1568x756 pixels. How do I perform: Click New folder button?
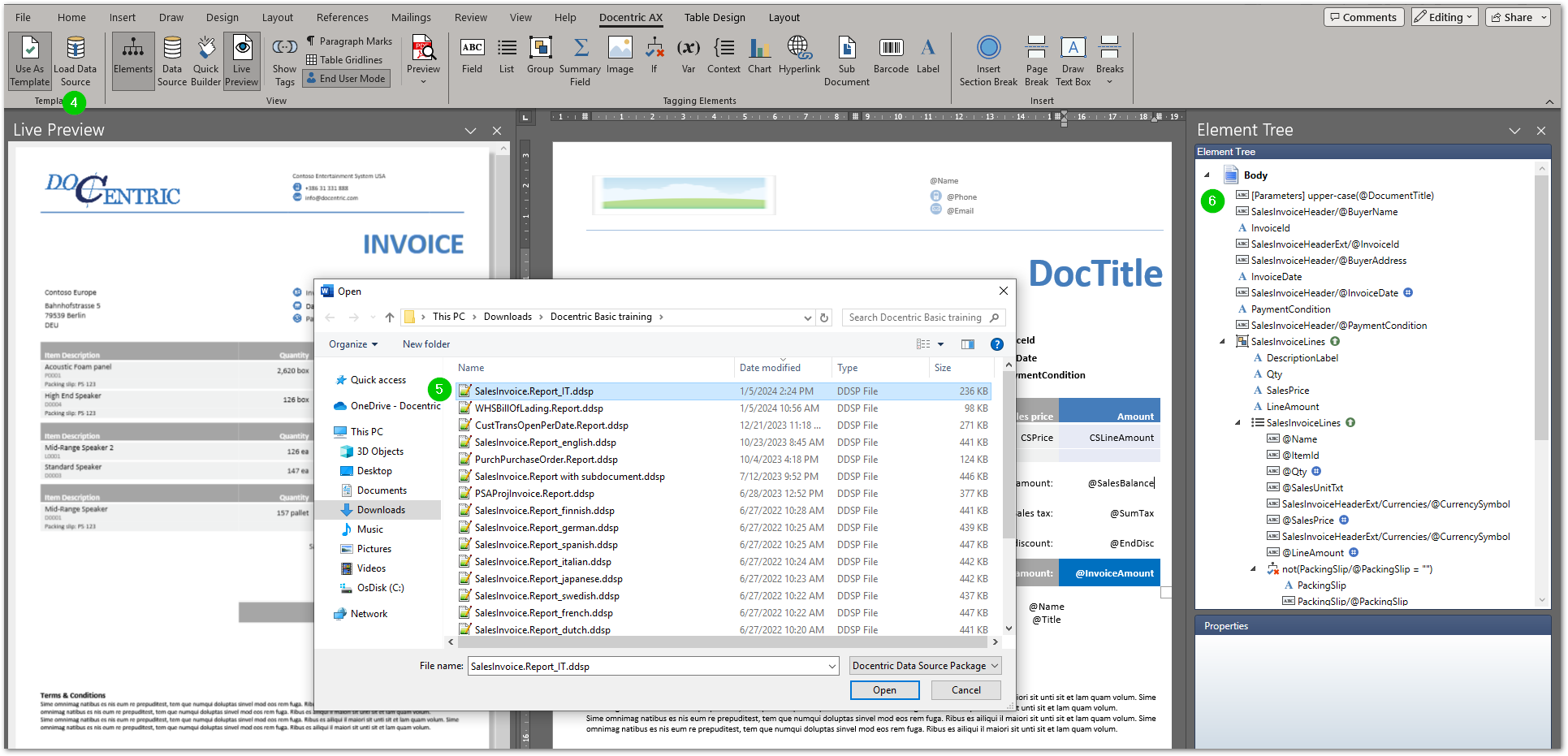pos(426,344)
